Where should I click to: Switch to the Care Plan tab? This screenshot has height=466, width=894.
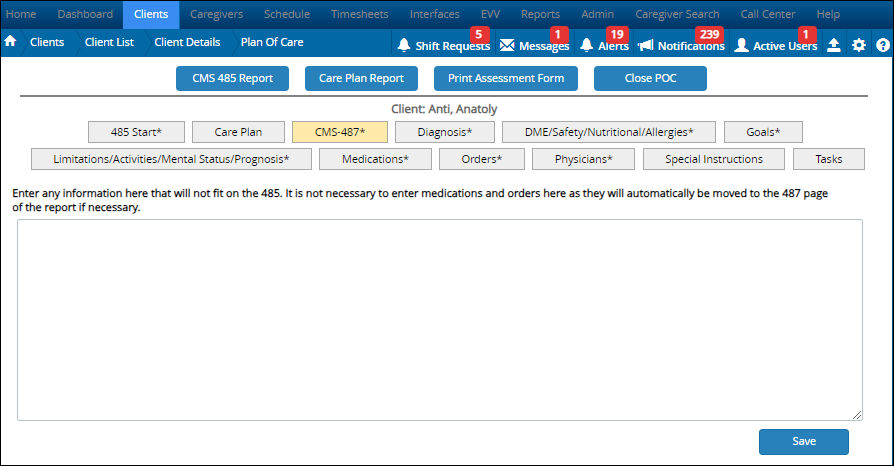tap(238, 132)
